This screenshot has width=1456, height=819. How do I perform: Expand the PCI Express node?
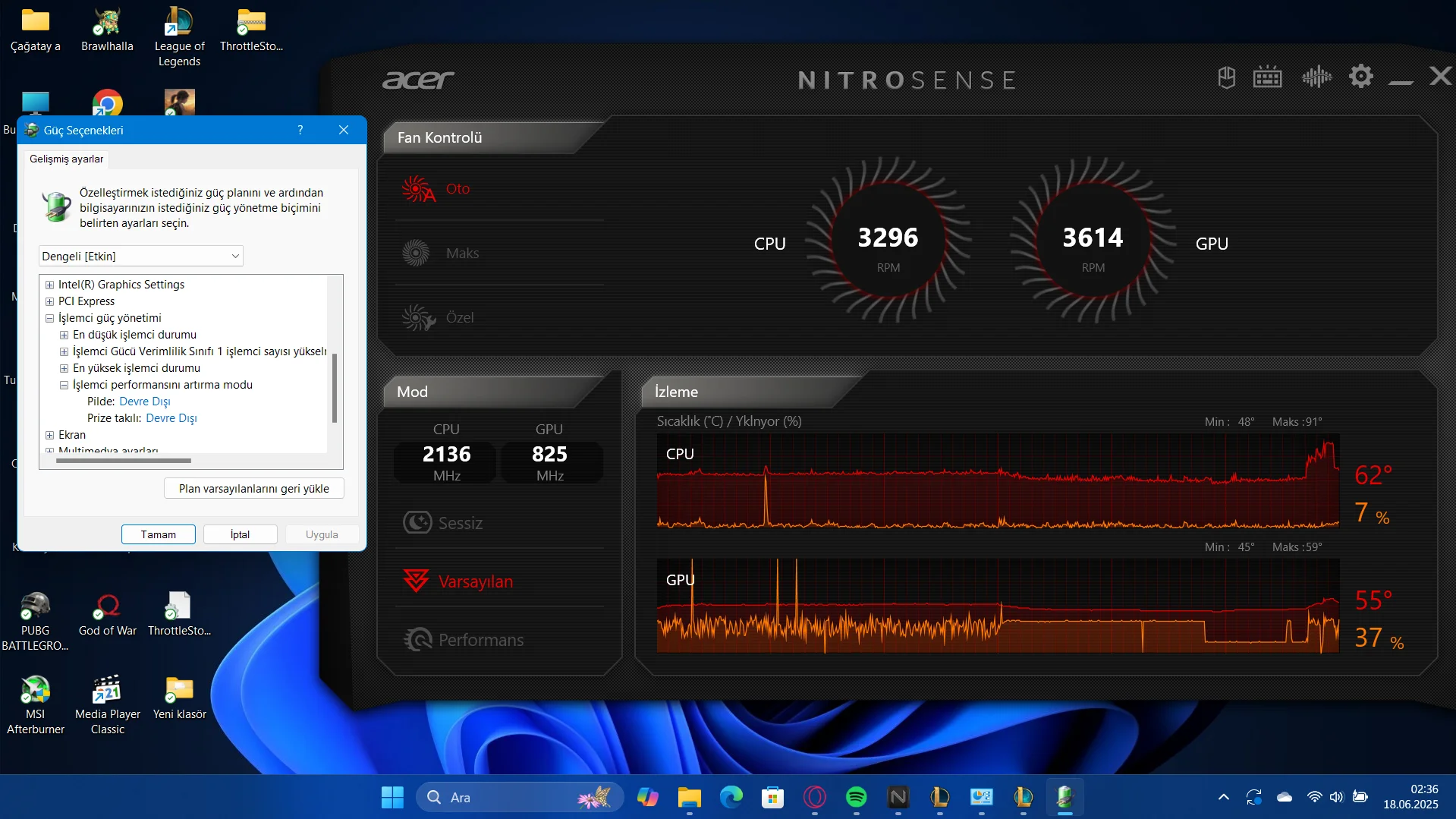(49, 301)
